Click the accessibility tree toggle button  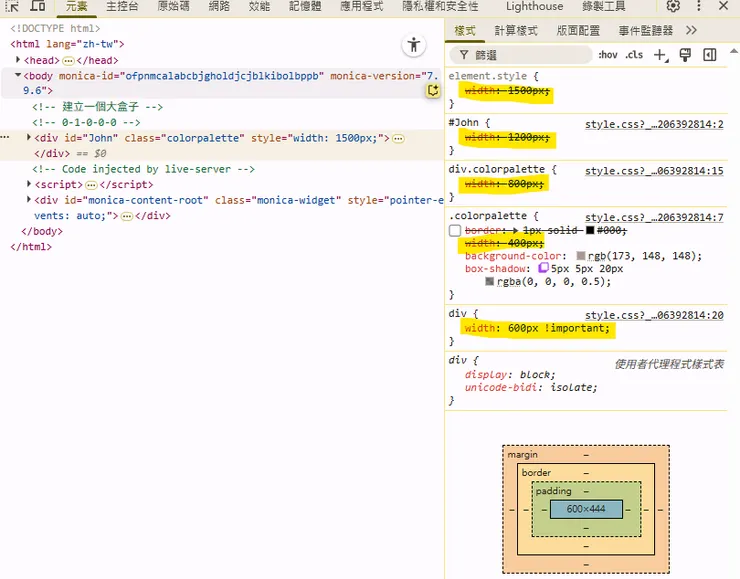coord(414,45)
